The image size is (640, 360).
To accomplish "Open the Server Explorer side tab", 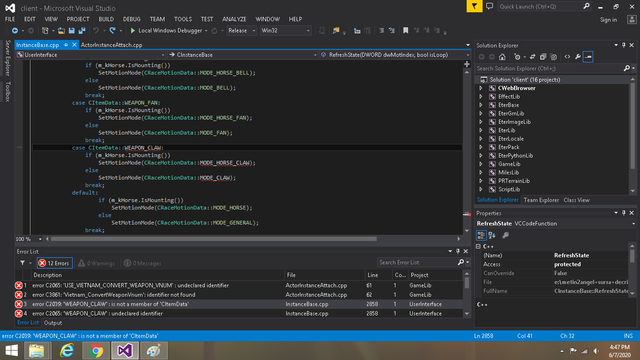I will pos(7,58).
